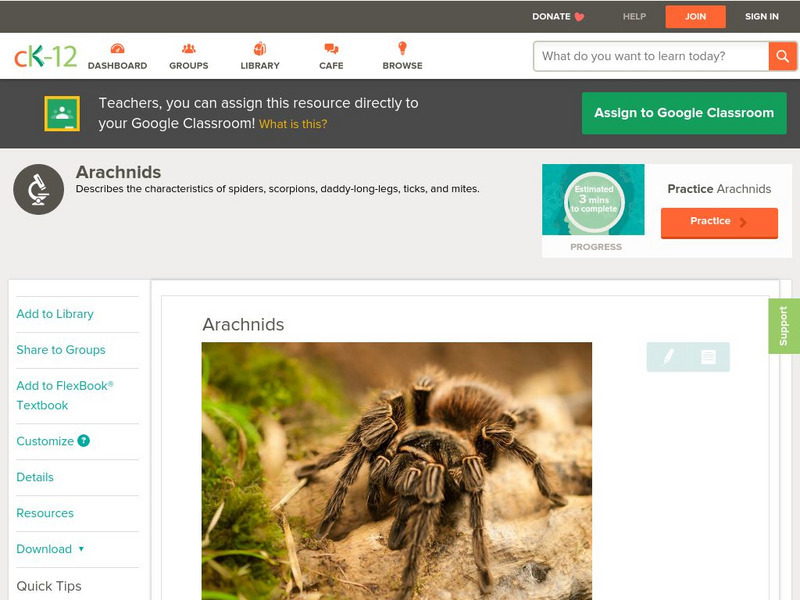The image size is (800, 600).
Task: Click the Google Classroom icon
Action: 62,113
